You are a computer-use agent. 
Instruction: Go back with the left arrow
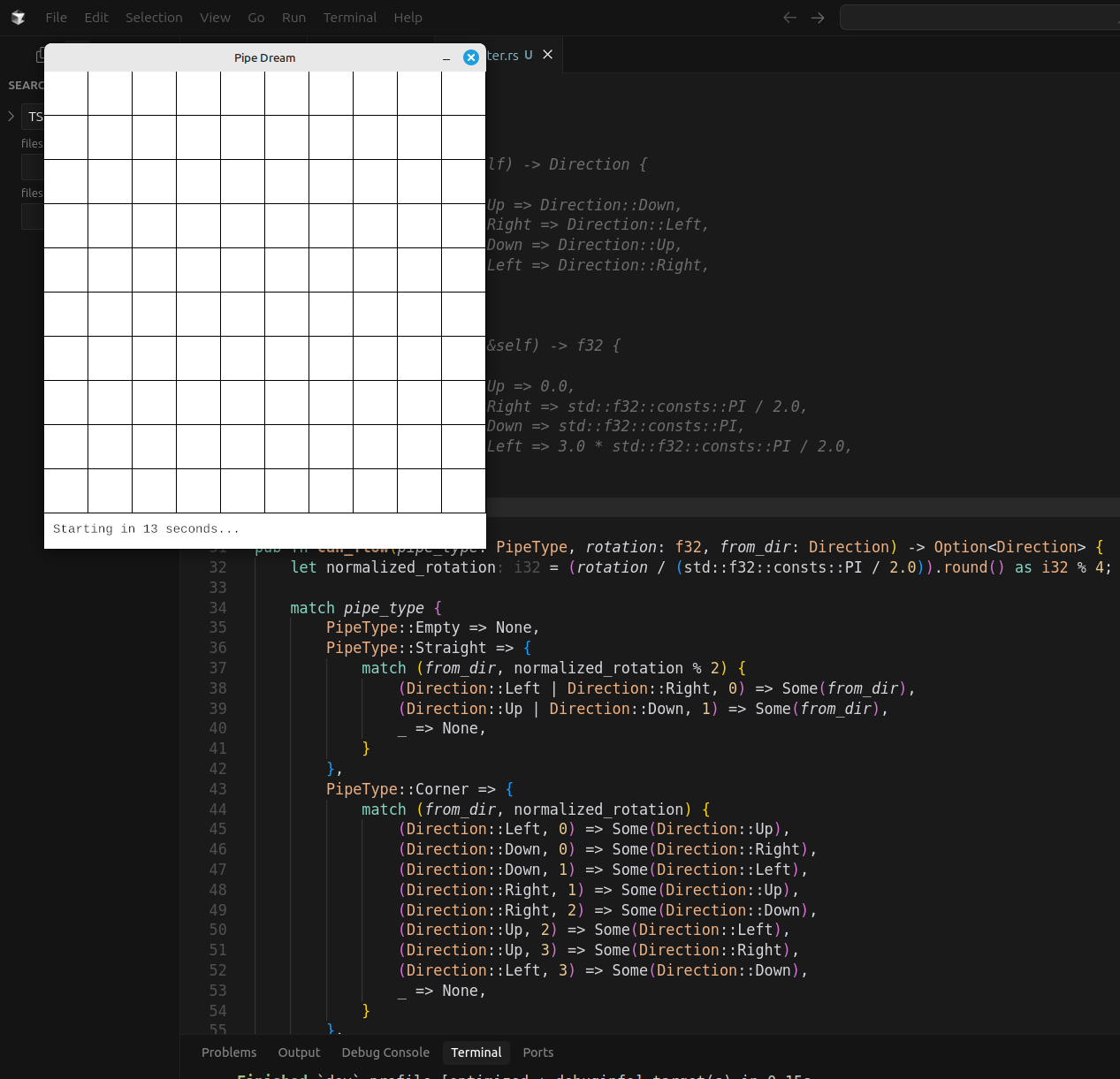pos(789,18)
